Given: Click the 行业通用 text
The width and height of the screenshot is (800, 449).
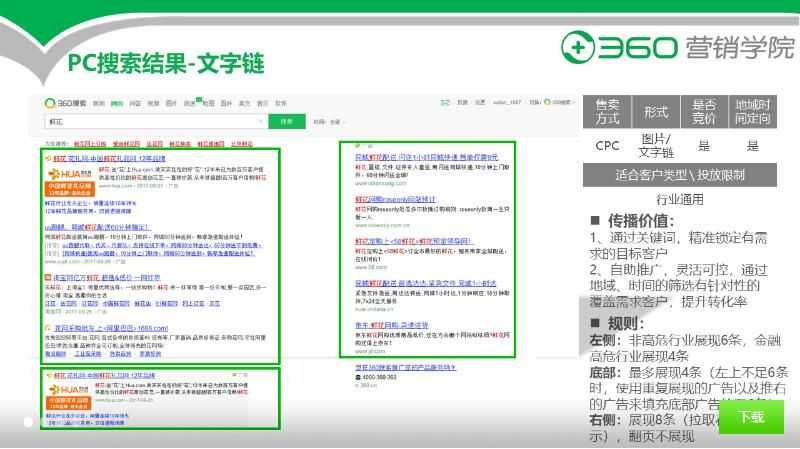Looking at the screenshot, I should click(x=680, y=199).
